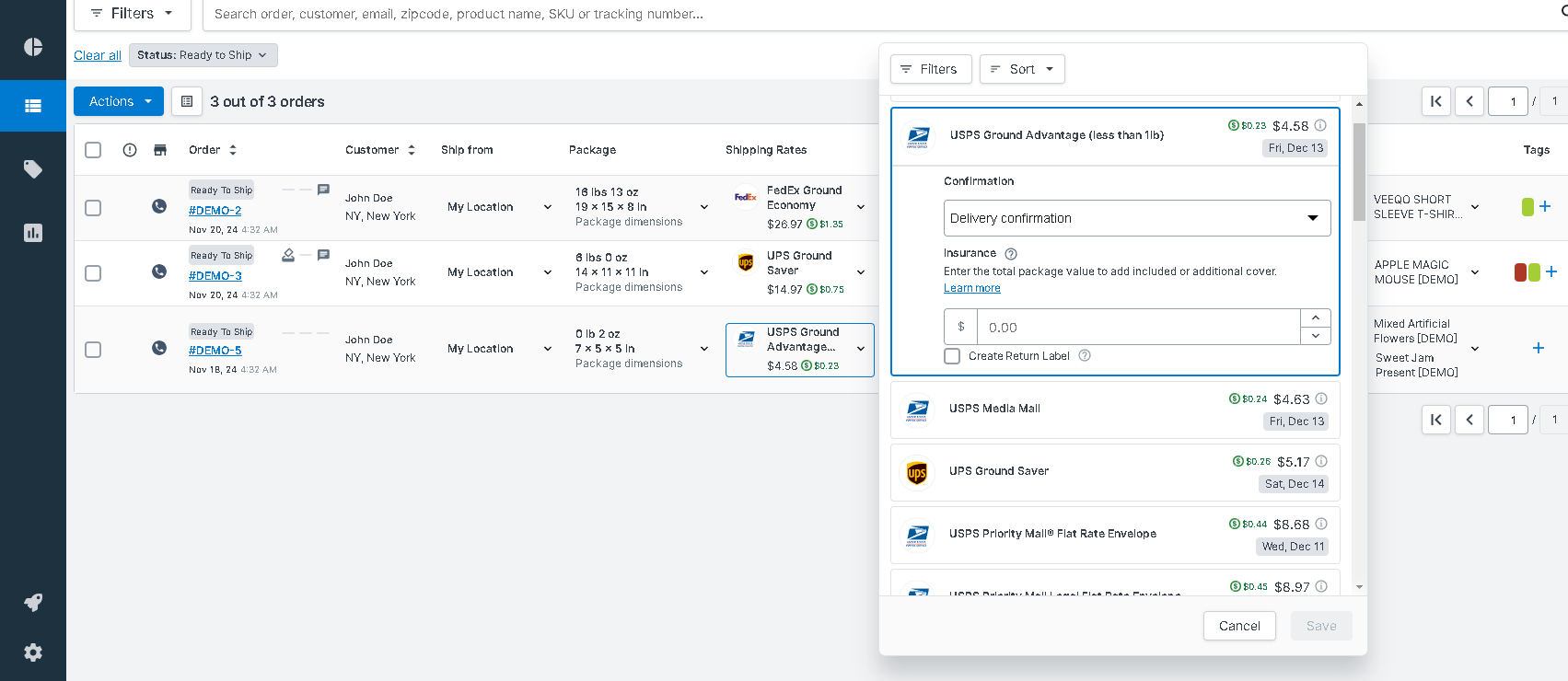Open the USPS Ground Advantage rate dropdown for #DEMO-5
Viewport: 1568px width, 681px height.
799,350
